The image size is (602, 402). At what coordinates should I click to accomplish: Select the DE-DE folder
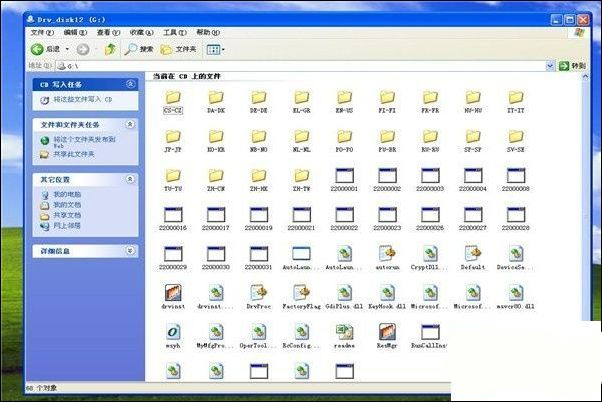click(x=259, y=102)
